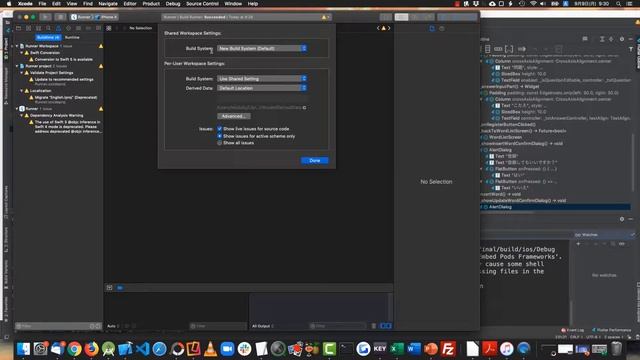The height and width of the screenshot is (360, 640).
Task: Click the Run button in Xcode toolbar
Action: (45, 17)
